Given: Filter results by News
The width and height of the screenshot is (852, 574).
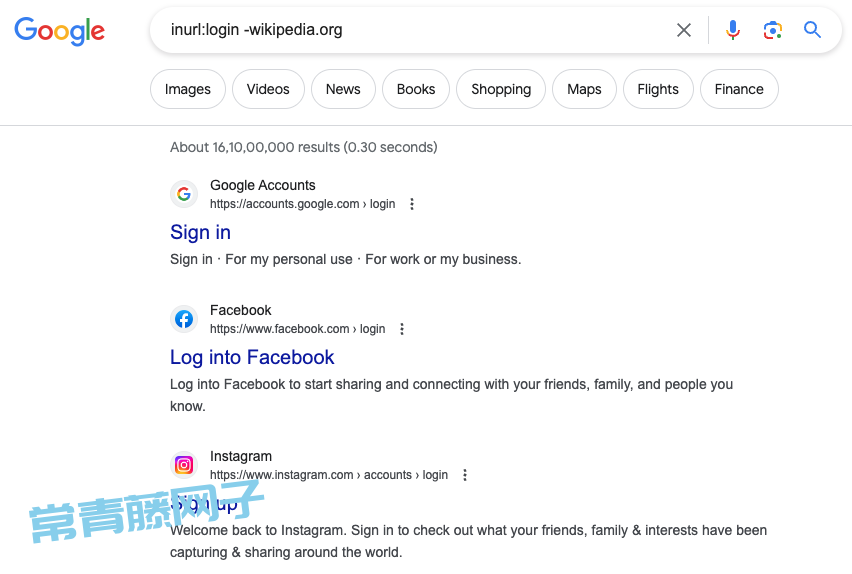Looking at the screenshot, I should tap(343, 89).
